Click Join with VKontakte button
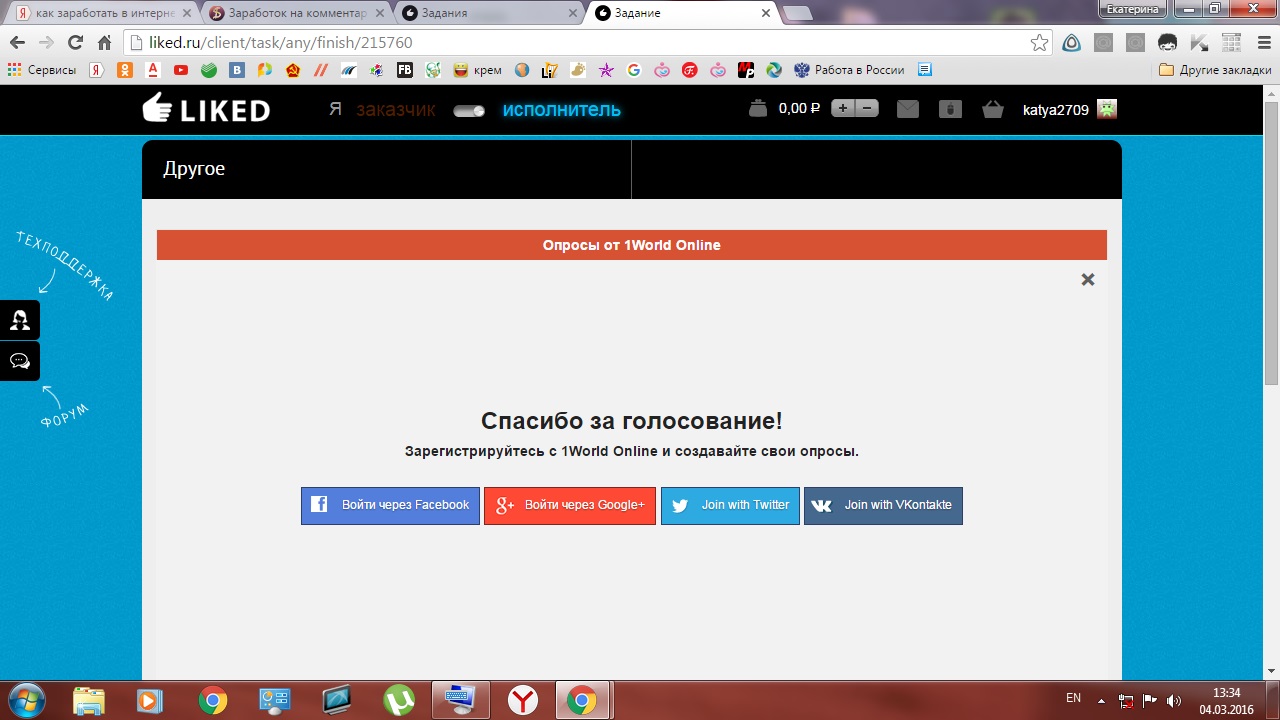Image resolution: width=1280 pixels, height=720 pixels. 883,505
